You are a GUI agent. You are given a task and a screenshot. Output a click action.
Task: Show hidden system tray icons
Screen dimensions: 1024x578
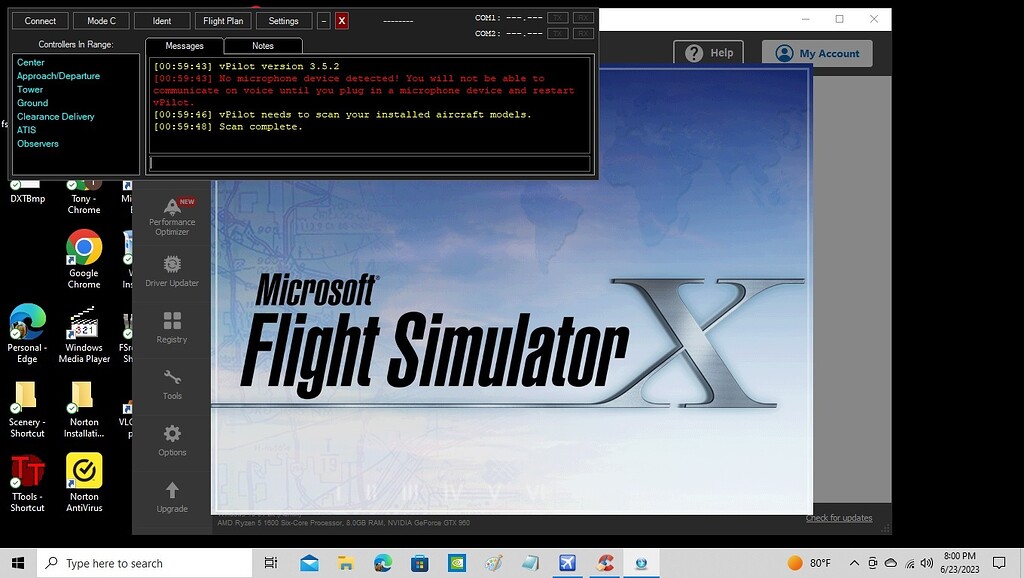click(855, 562)
